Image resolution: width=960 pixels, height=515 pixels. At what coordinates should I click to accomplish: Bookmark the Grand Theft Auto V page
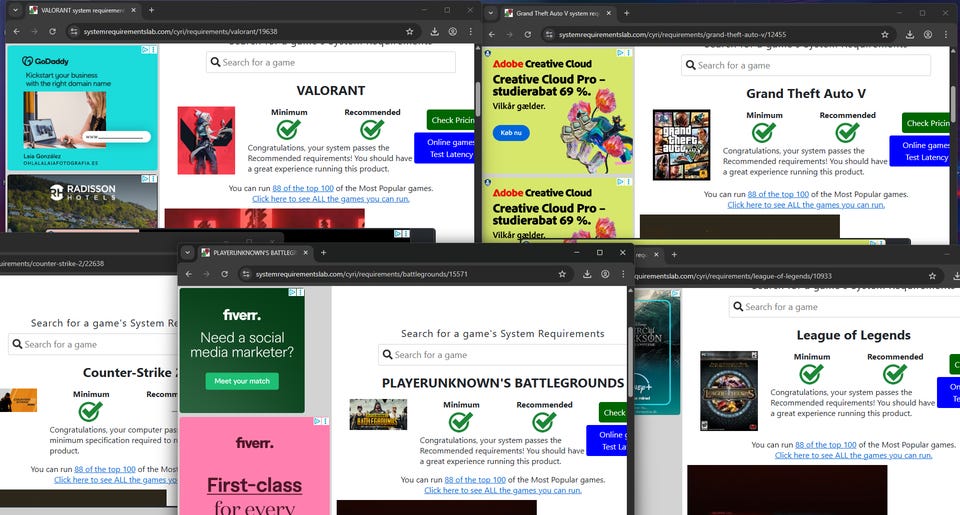[886, 34]
